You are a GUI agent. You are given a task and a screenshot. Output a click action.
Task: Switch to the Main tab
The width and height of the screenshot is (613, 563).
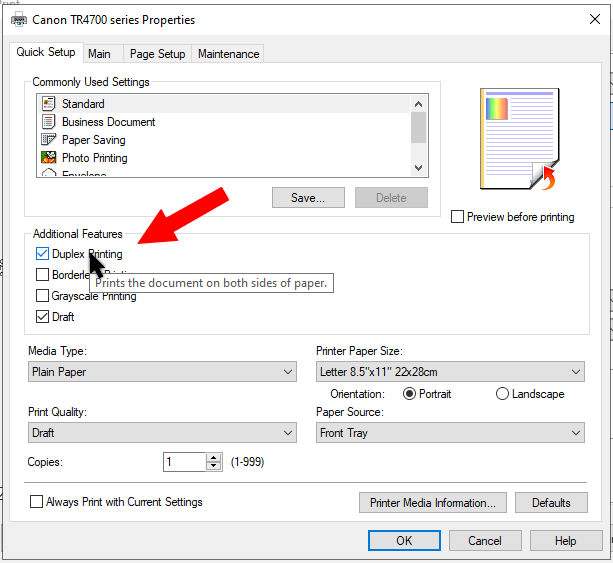(103, 54)
